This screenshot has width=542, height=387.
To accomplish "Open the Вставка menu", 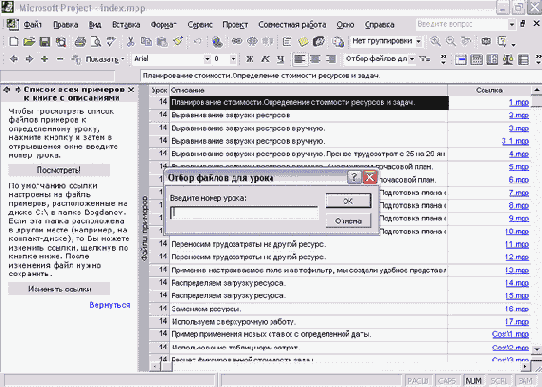I will tap(126, 25).
